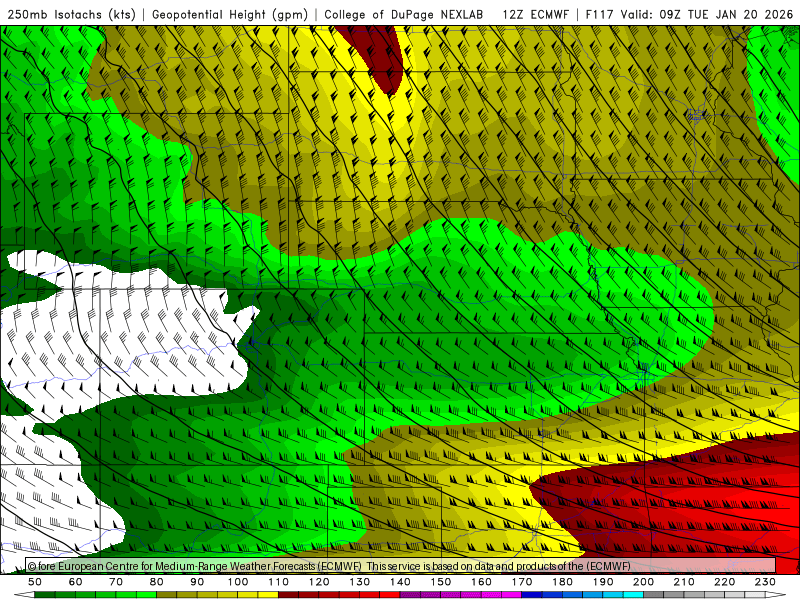This screenshot has height=600, width=800.
Task: Click the '120' label on the color scale
Action: [x=319, y=582]
